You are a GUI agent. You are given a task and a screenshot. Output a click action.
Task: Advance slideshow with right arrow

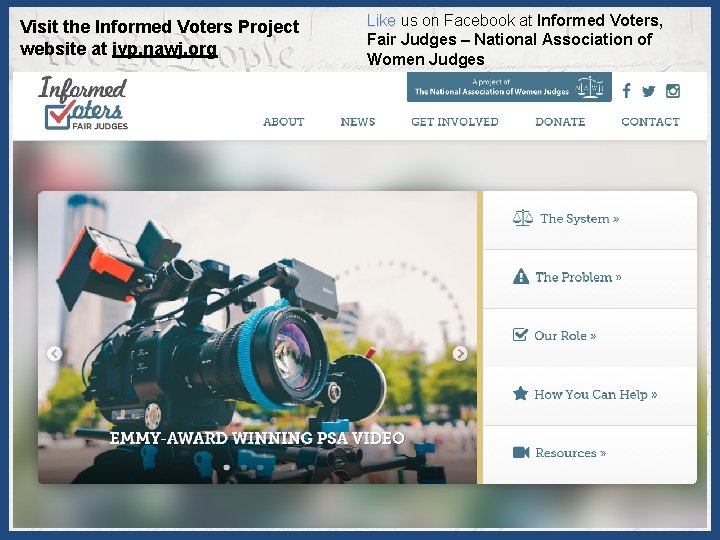460,353
